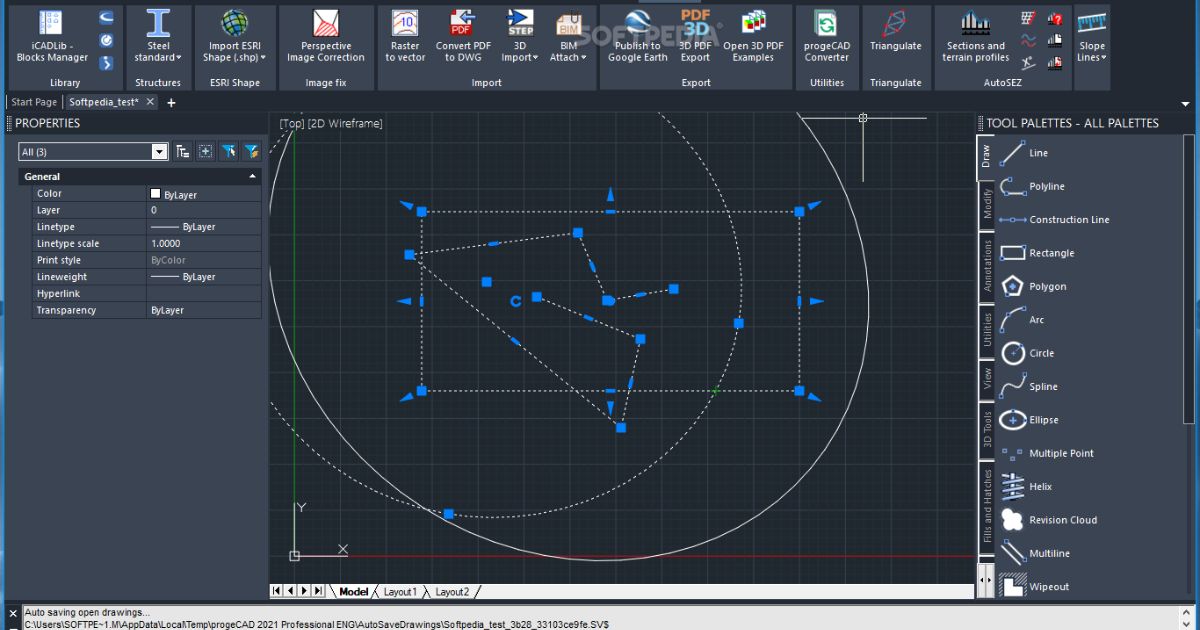Open the Layout2 tab
This screenshot has height=630, width=1200.
pyautogui.click(x=452, y=592)
